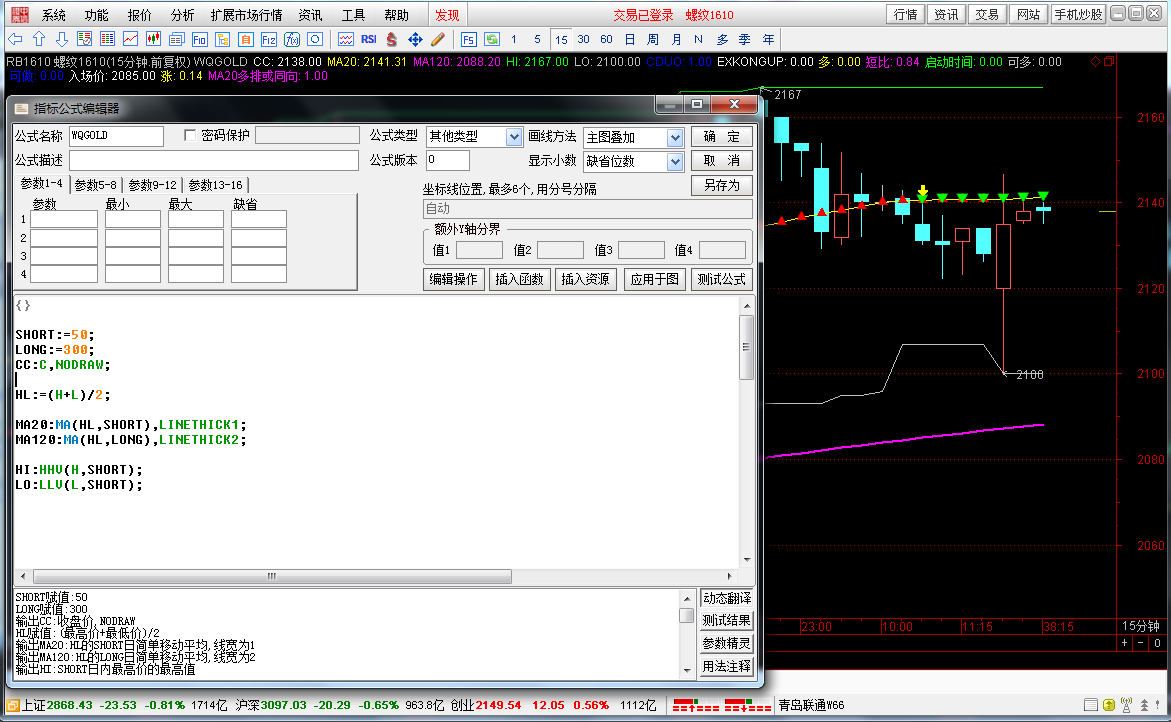The height and width of the screenshot is (722, 1171).
Task: Click the 公式描述 description input field
Action: tap(214, 161)
